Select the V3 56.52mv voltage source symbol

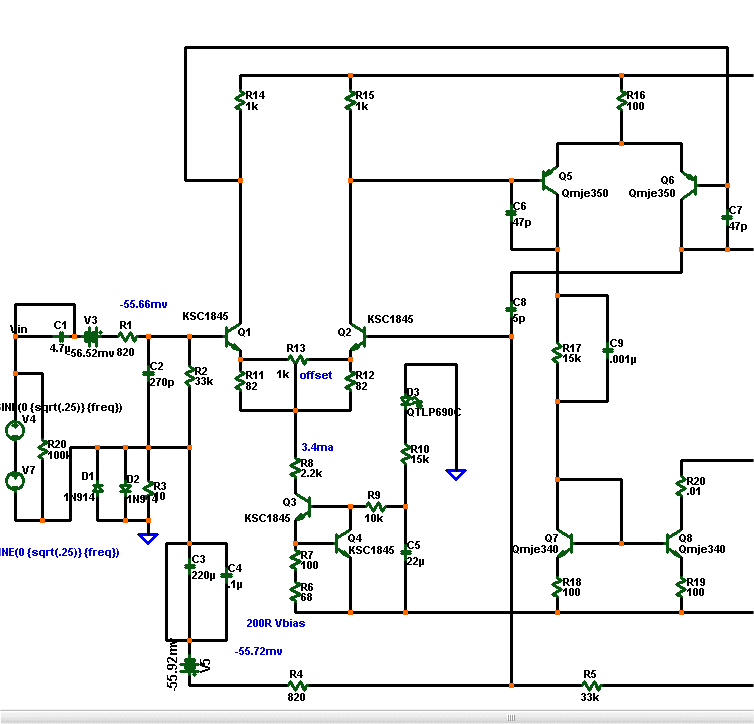[91, 337]
